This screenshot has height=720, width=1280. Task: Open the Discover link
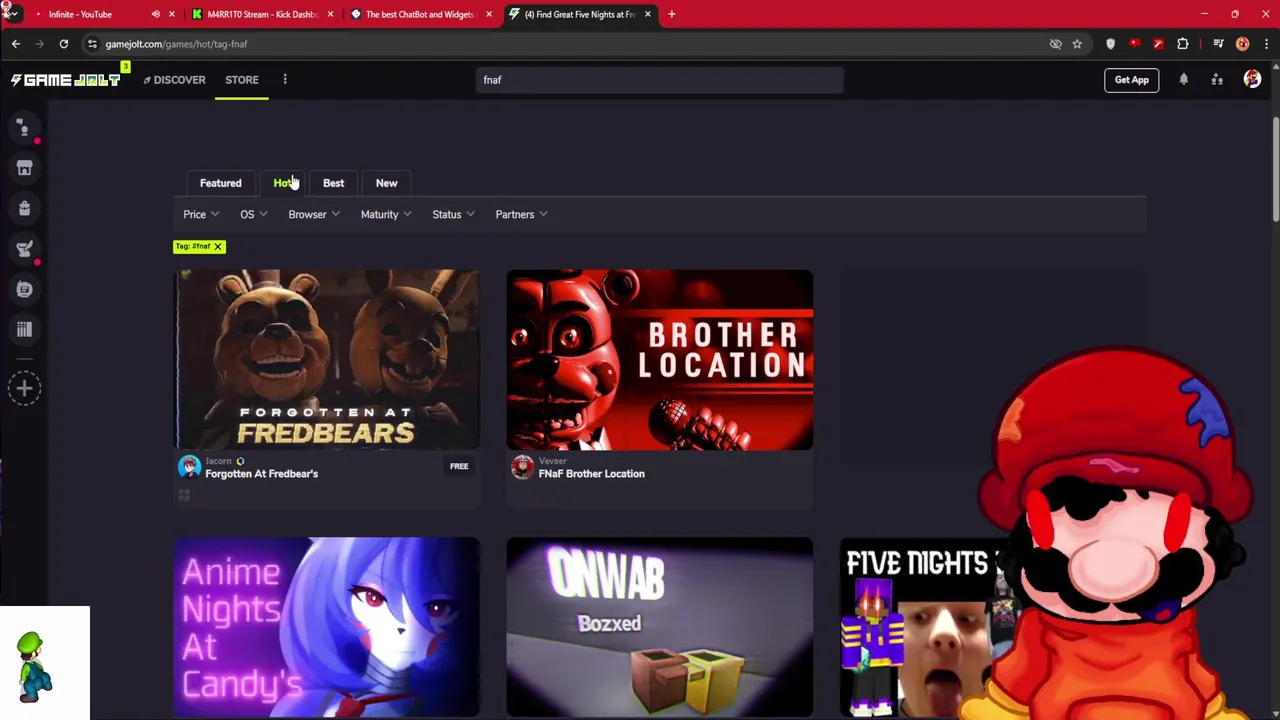pos(175,80)
